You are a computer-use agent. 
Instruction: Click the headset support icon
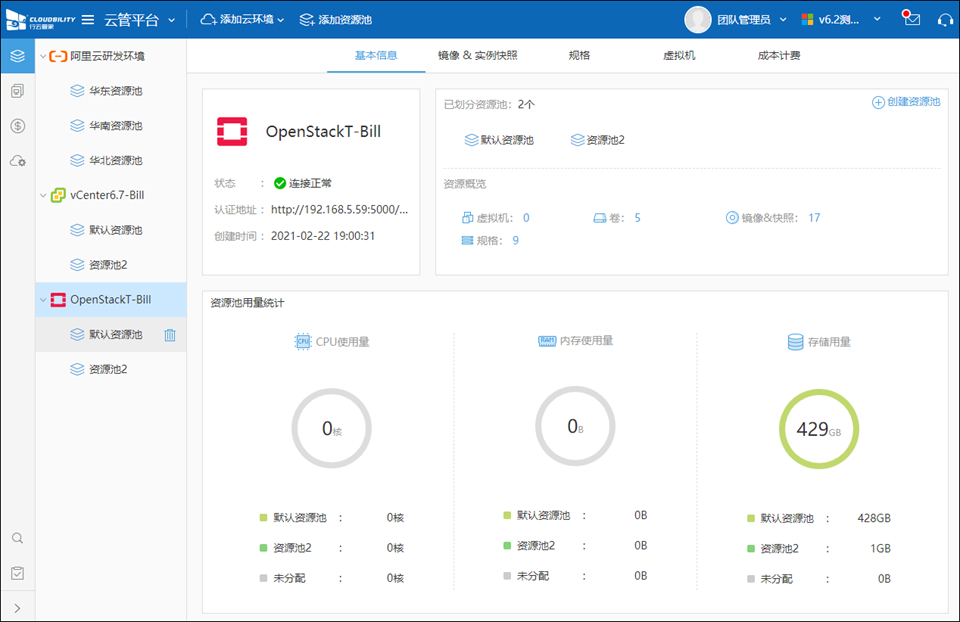944,20
